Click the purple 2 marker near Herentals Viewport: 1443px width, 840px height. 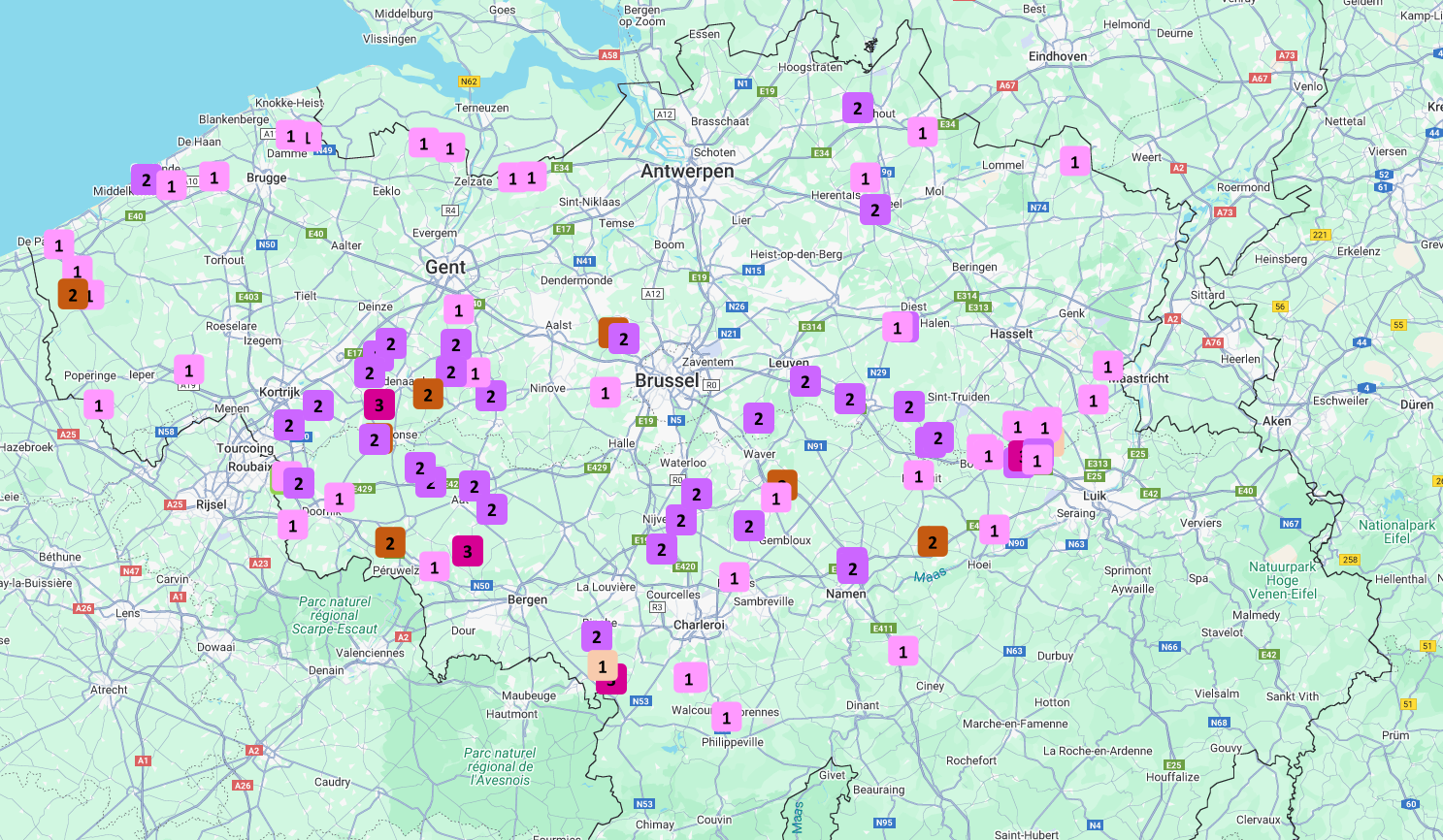point(874,210)
